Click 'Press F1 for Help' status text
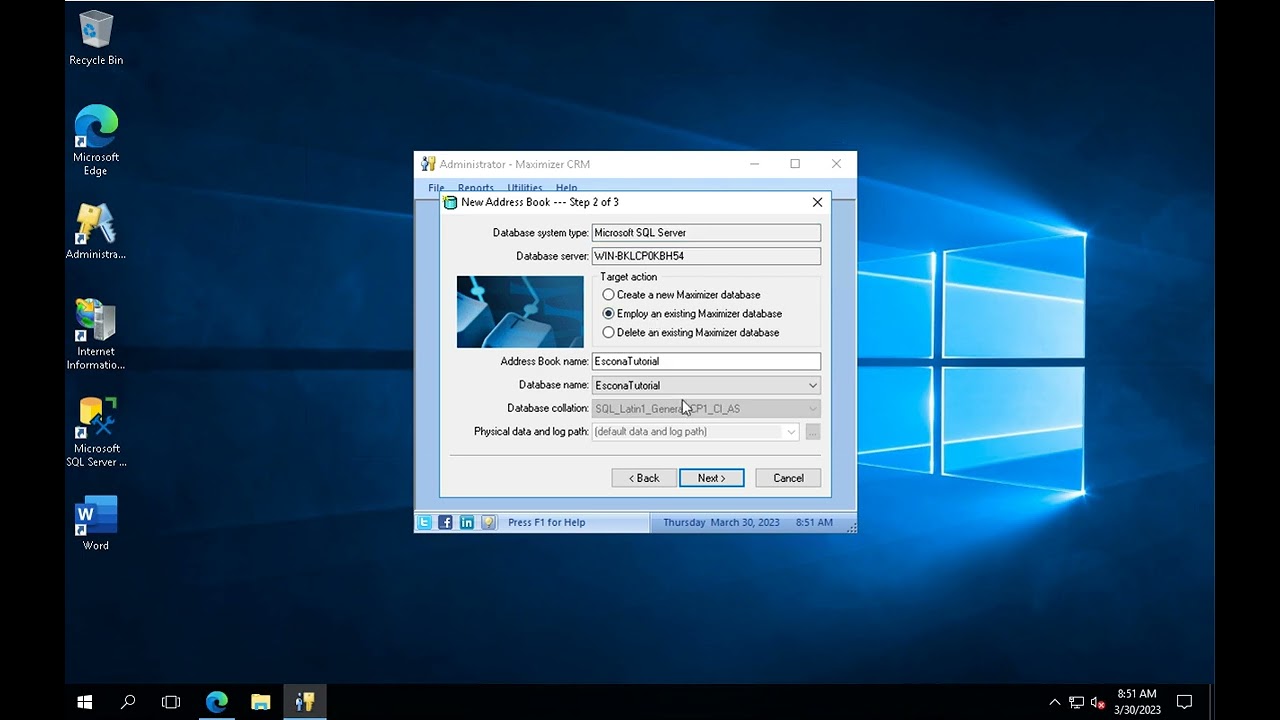 pos(546,522)
